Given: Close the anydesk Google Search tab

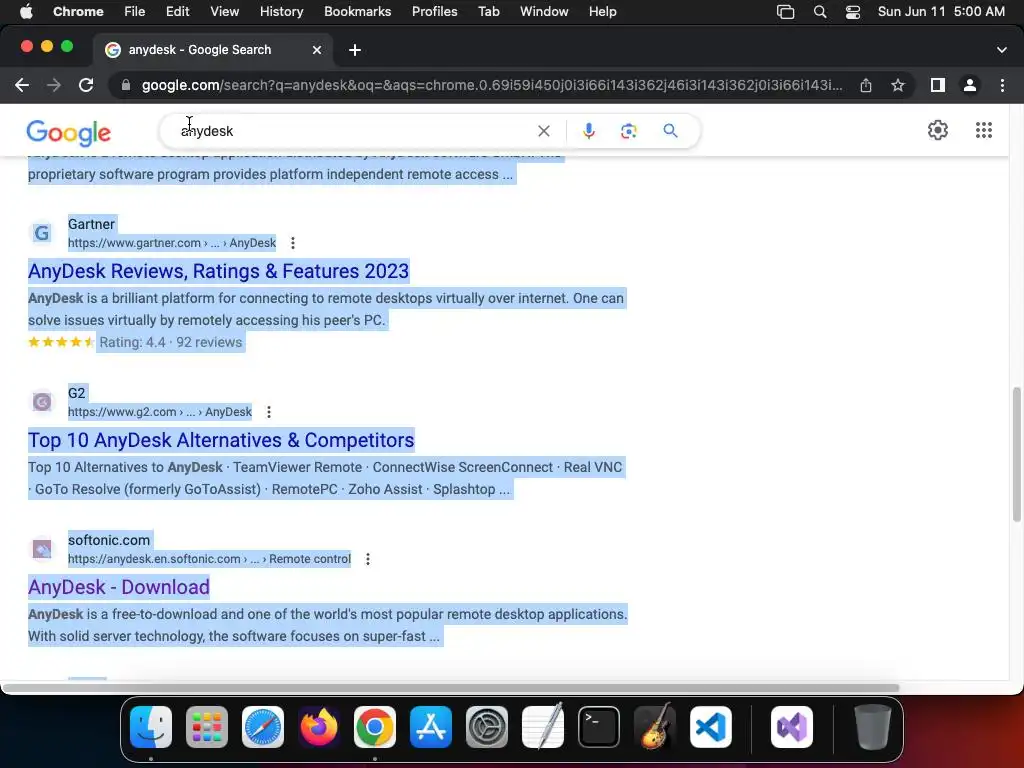Looking at the screenshot, I should (x=317, y=50).
